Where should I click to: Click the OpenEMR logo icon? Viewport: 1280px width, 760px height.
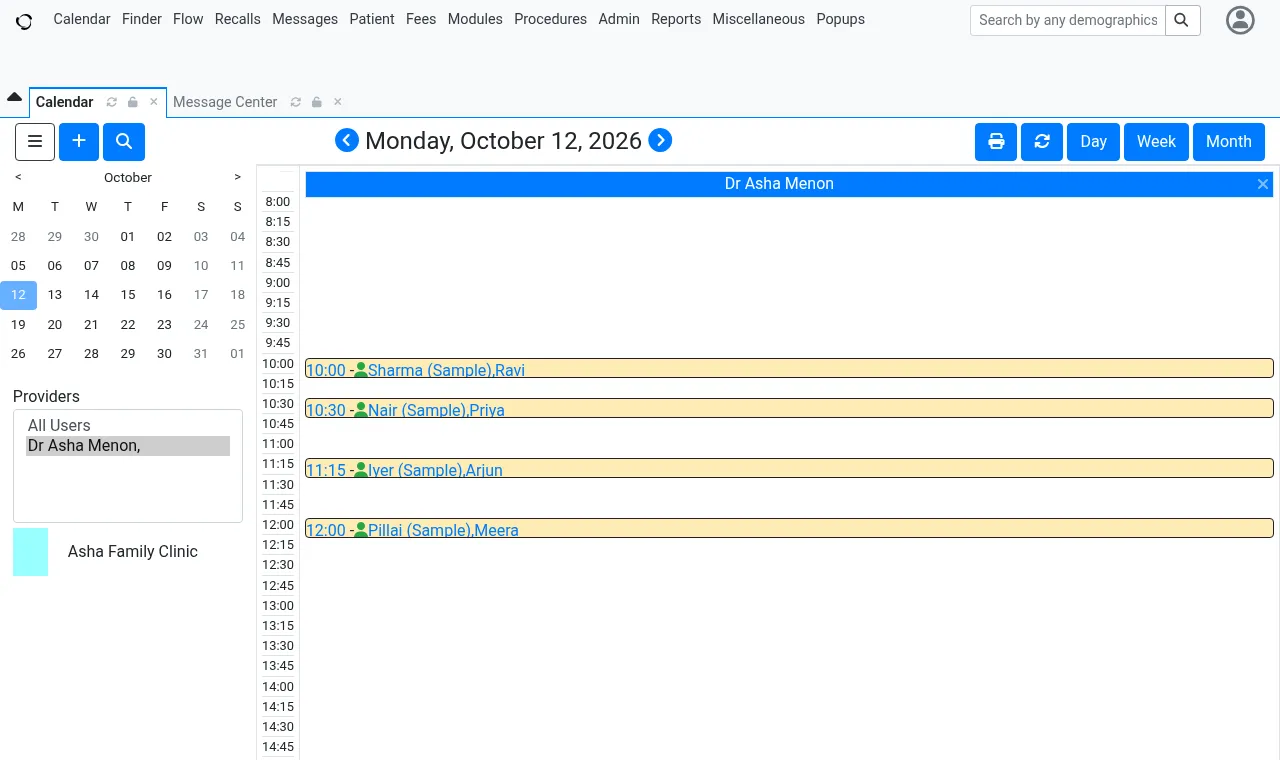(x=24, y=21)
